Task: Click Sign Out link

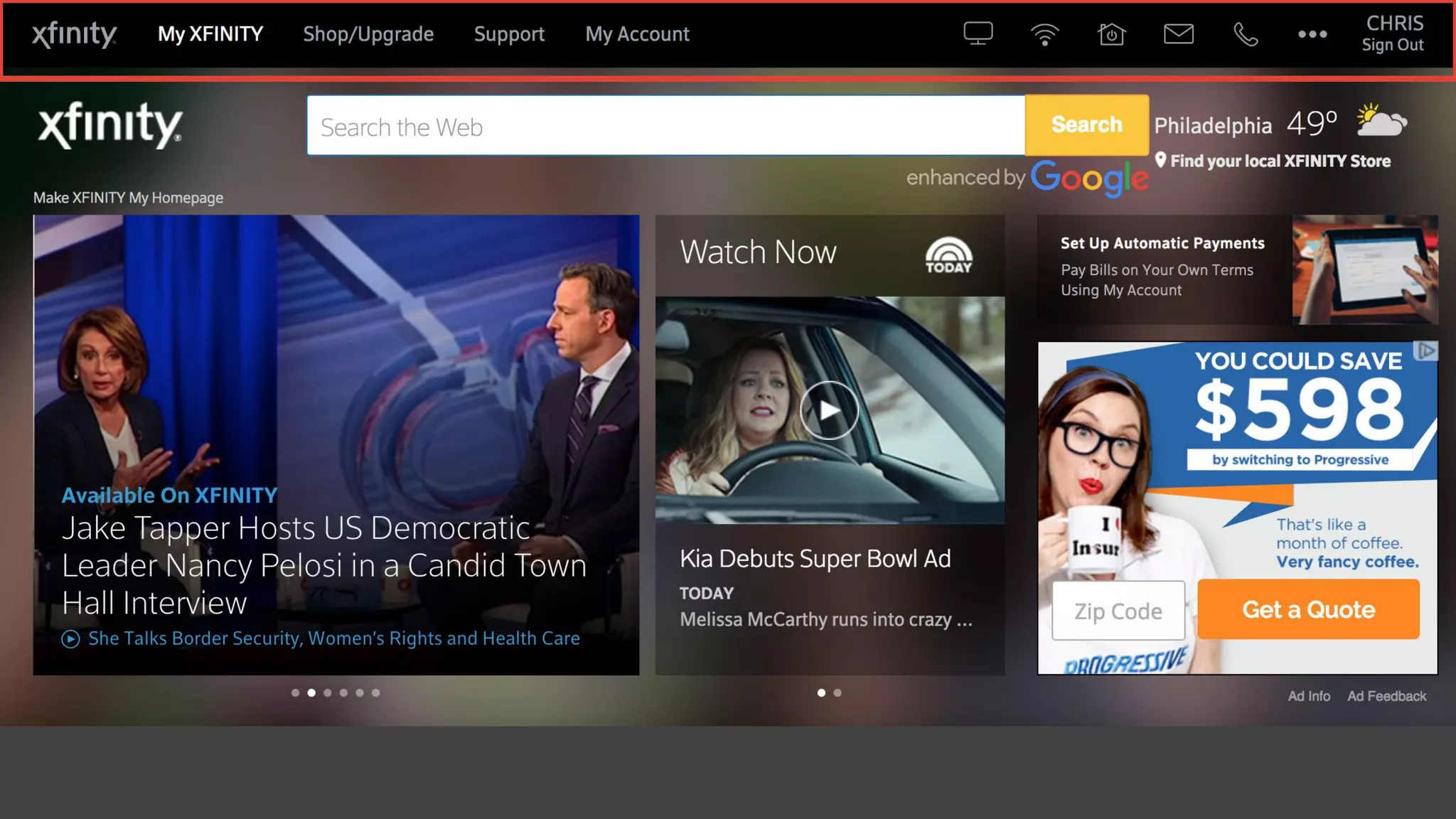Action: click(x=1392, y=45)
